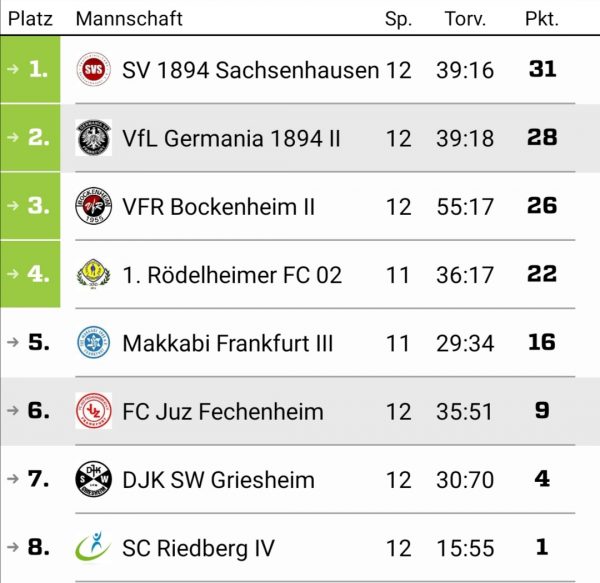The image size is (600, 583).
Task: Click the FC Juz Fechenheim red emblem
Action: click(x=93, y=410)
